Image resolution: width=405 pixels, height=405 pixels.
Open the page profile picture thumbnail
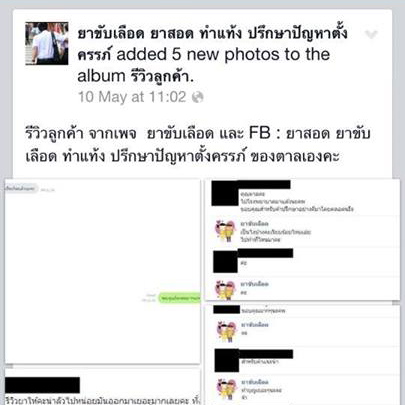tap(47, 43)
